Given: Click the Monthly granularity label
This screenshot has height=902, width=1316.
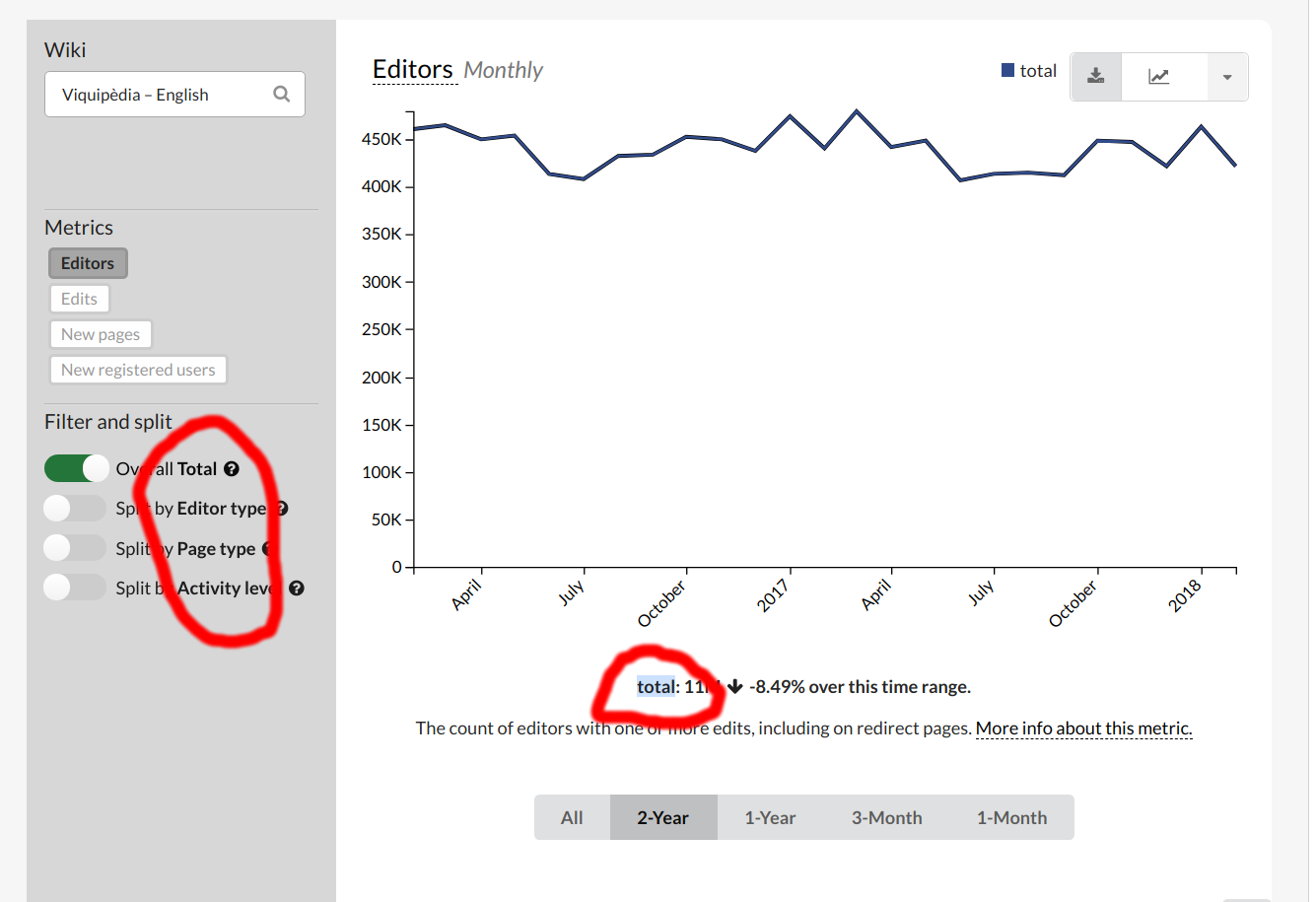Looking at the screenshot, I should coord(504,70).
